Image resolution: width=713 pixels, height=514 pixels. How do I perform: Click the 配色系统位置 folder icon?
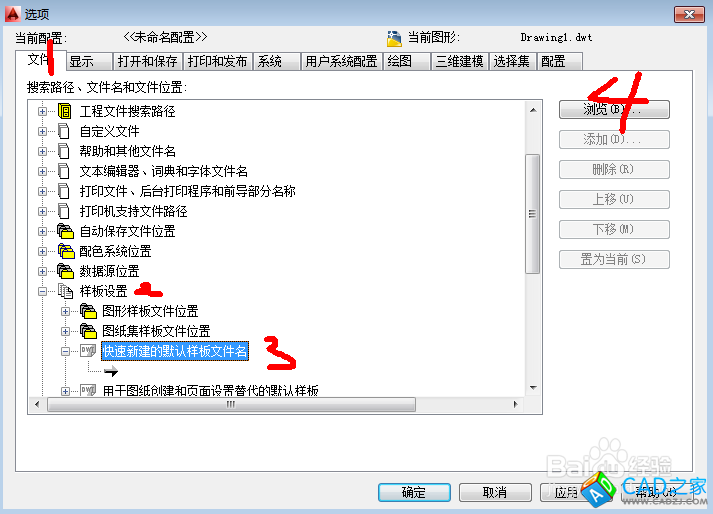point(65,251)
